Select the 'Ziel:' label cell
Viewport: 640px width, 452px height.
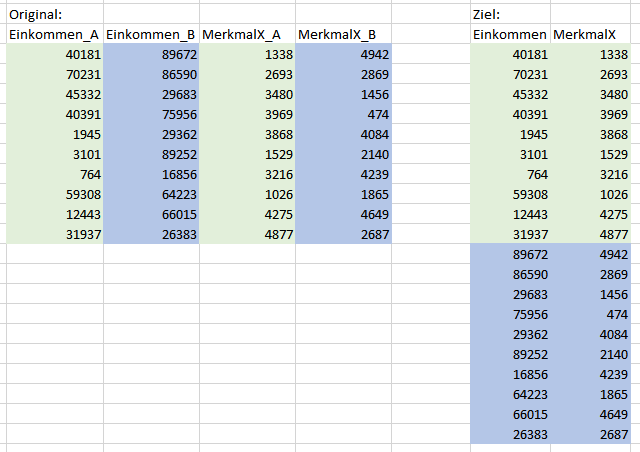tap(510, 14)
